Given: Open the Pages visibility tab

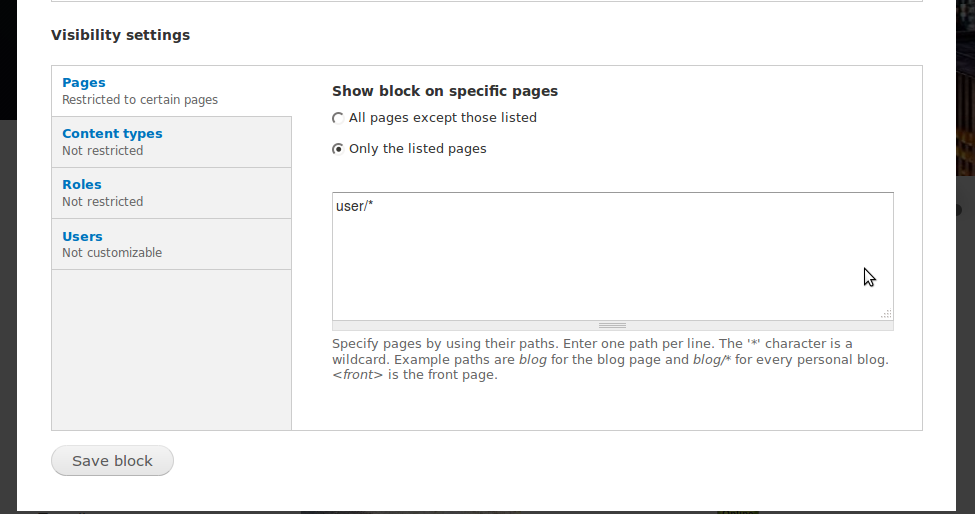Looking at the screenshot, I should (84, 83).
